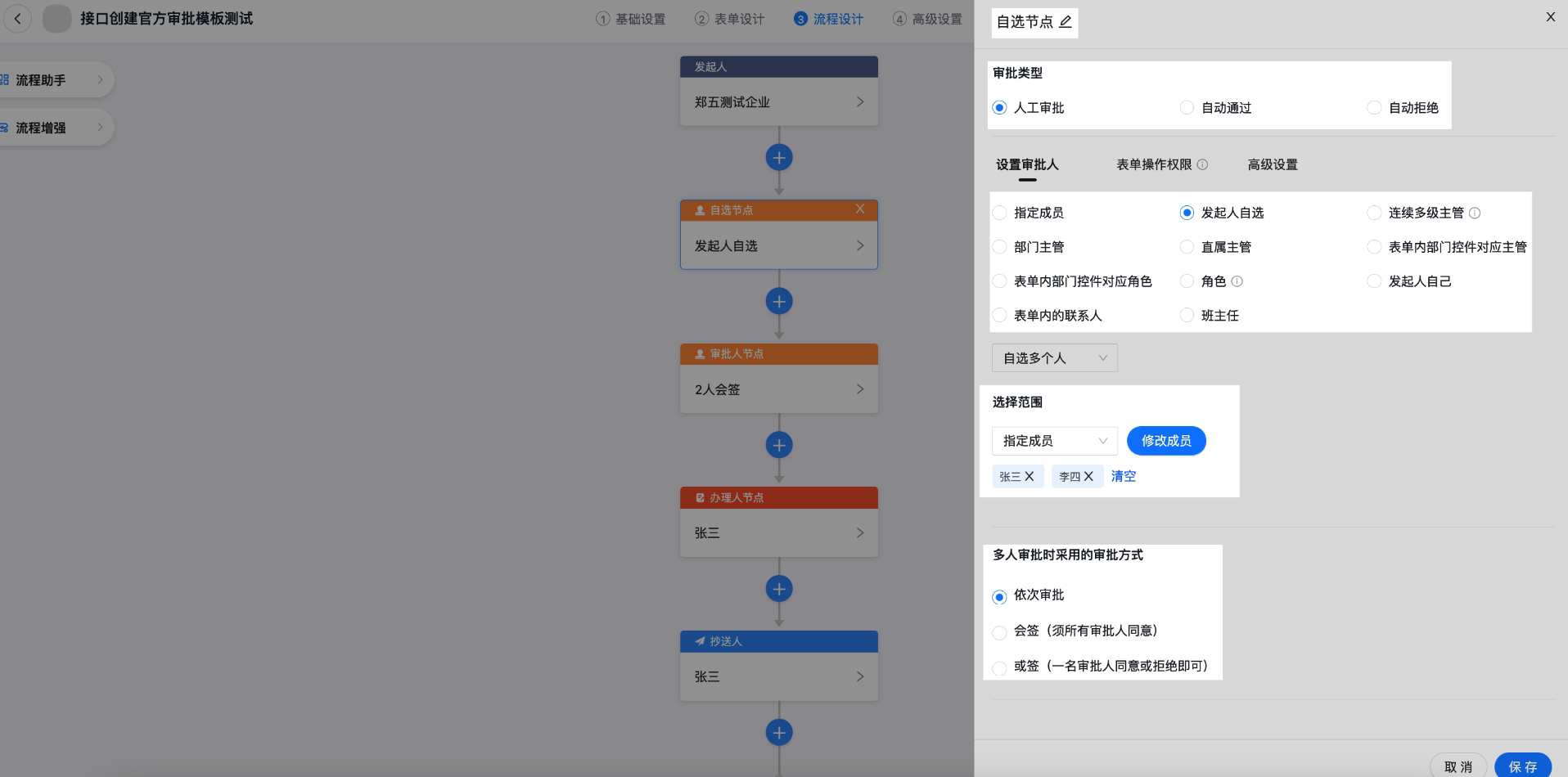Show info about 连续多级主管
The height and width of the screenshot is (777, 1568).
(x=1475, y=213)
